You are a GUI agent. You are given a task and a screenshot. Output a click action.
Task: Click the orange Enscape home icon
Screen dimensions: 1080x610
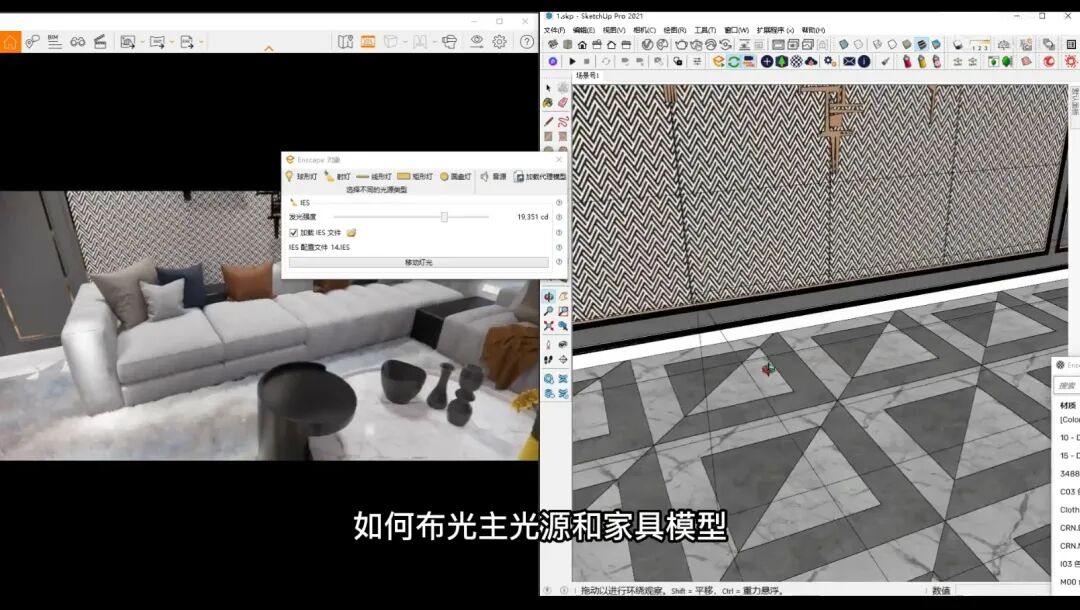coord(10,42)
